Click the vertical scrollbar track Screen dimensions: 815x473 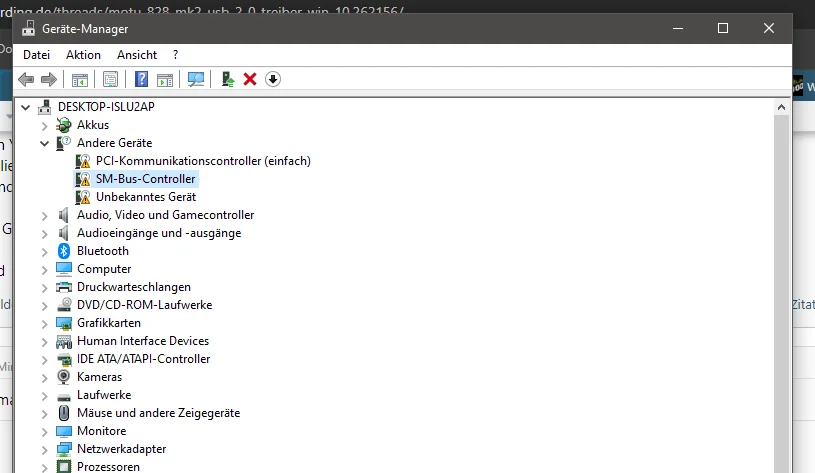[x=781, y=294]
